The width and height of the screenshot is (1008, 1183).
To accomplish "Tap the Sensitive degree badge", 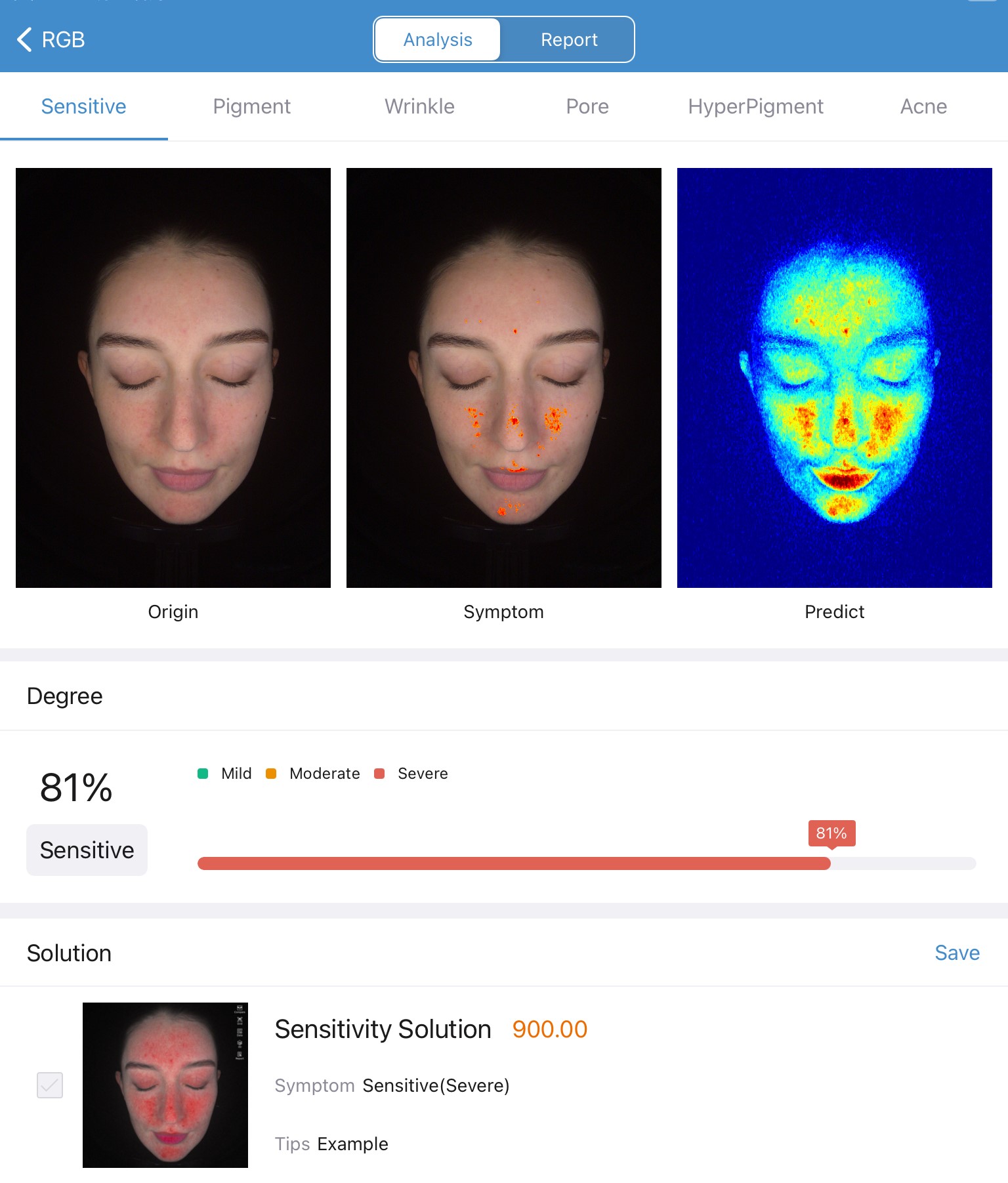I will pos(87,850).
